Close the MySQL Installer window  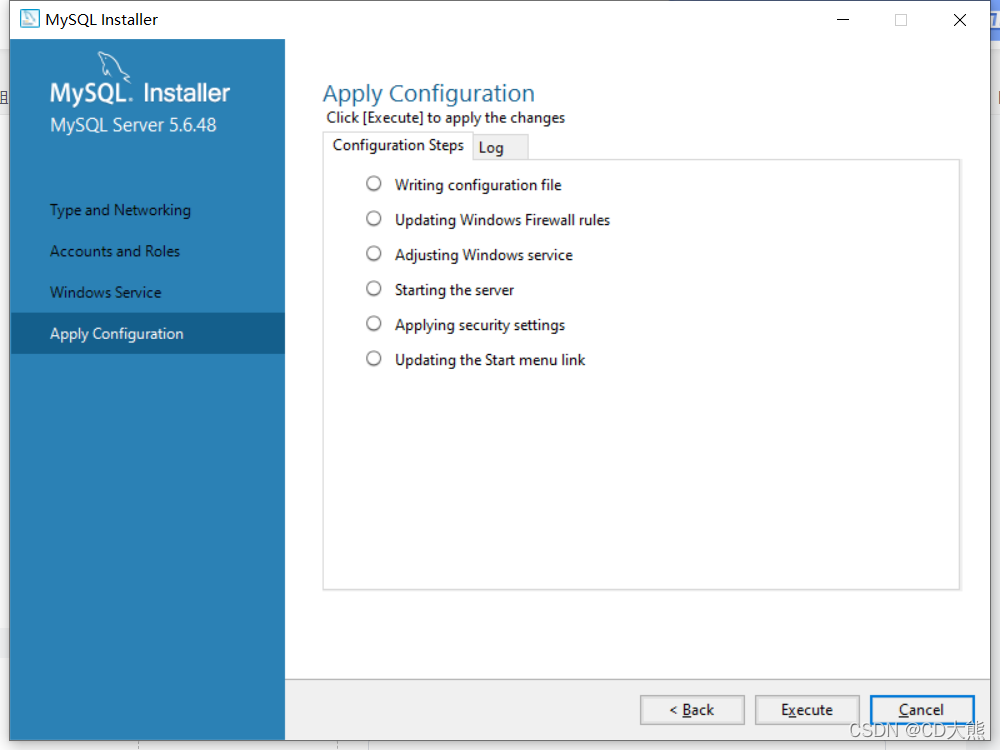point(960,20)
